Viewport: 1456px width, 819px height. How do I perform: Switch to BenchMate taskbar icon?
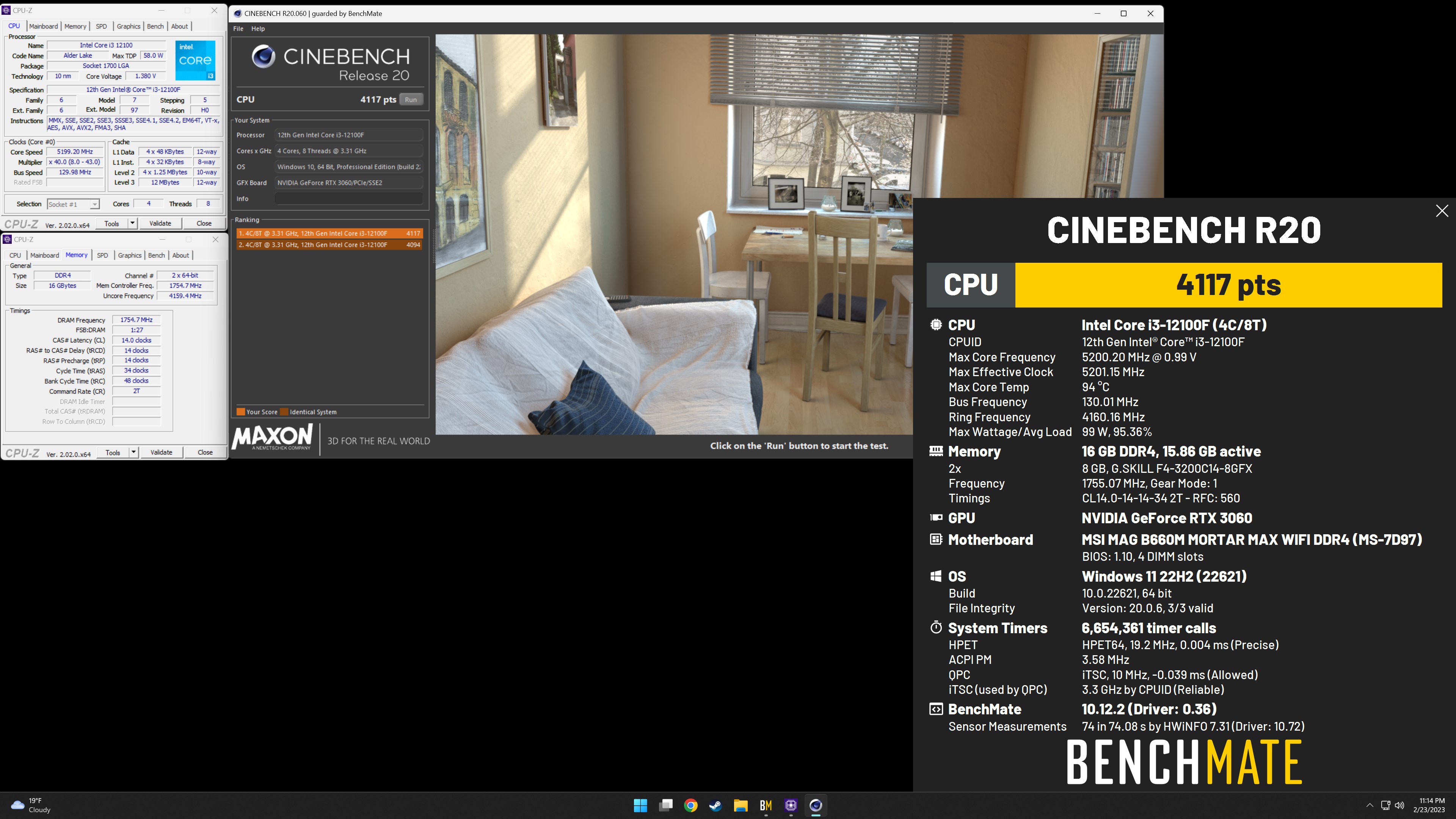[766, 805]
